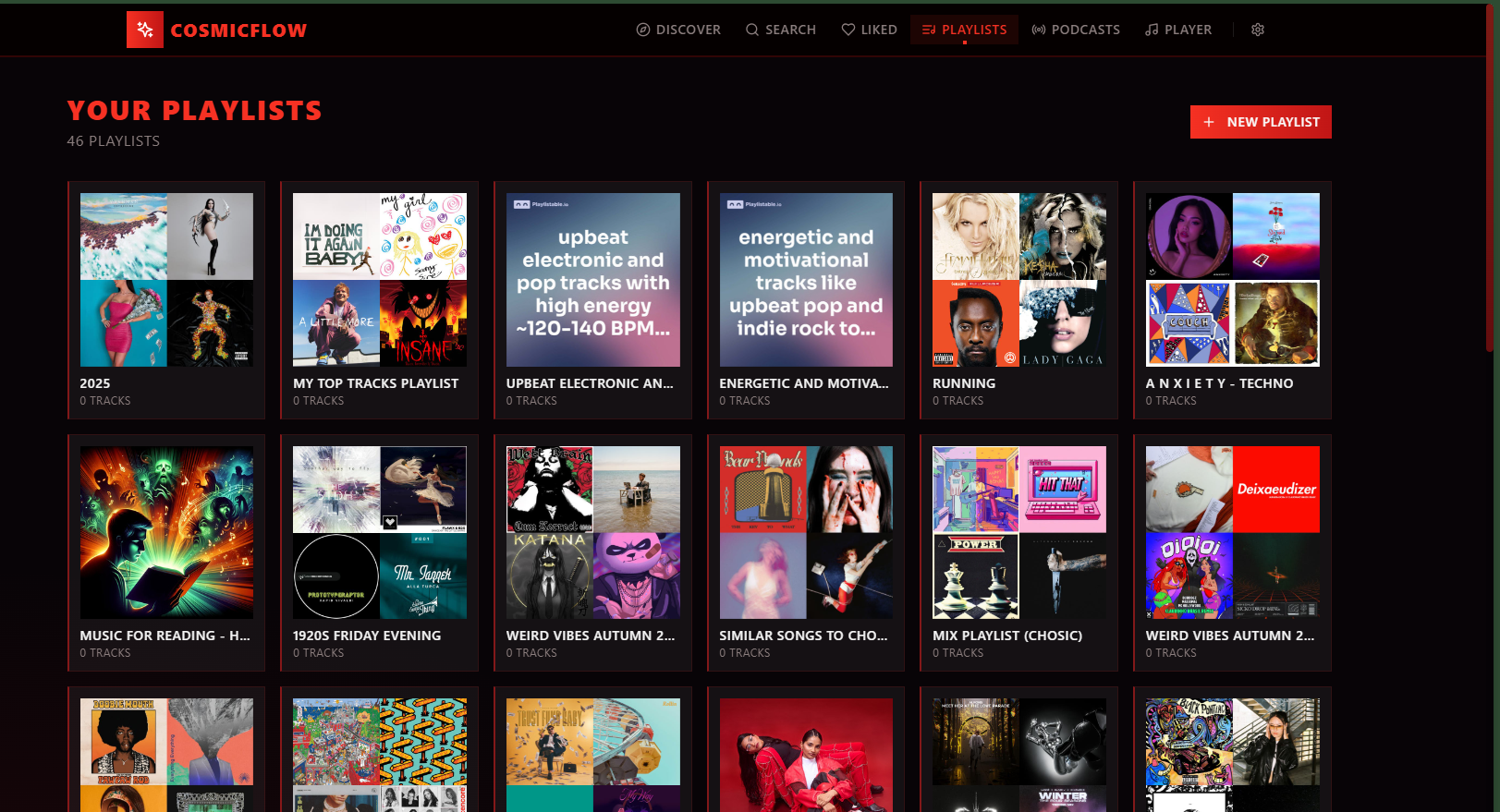Click the 'RUNNING' playlist title
Viewport: 1500px width, 812px height.
click(x=964, y=383)
